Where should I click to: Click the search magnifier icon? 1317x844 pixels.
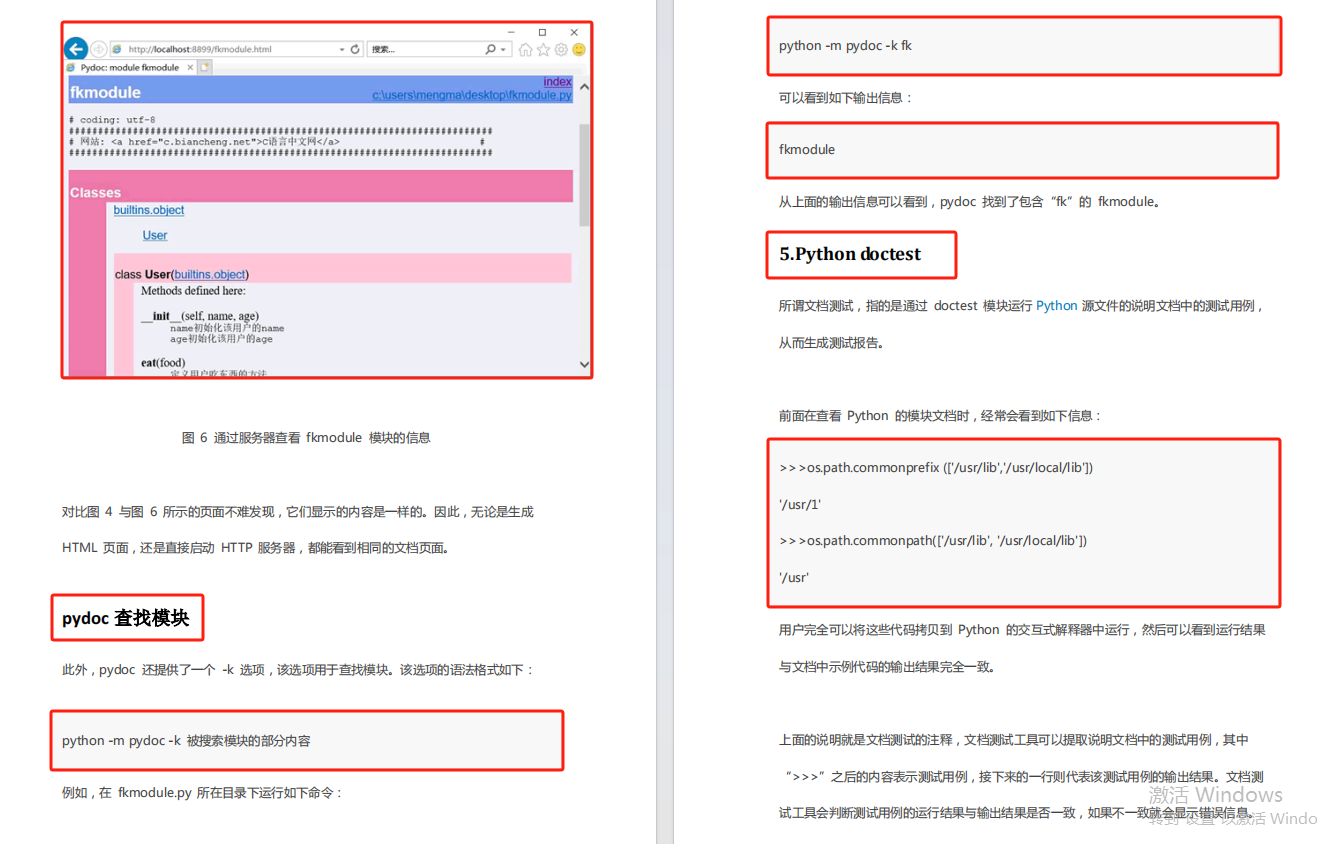click(x=490, y=48)
